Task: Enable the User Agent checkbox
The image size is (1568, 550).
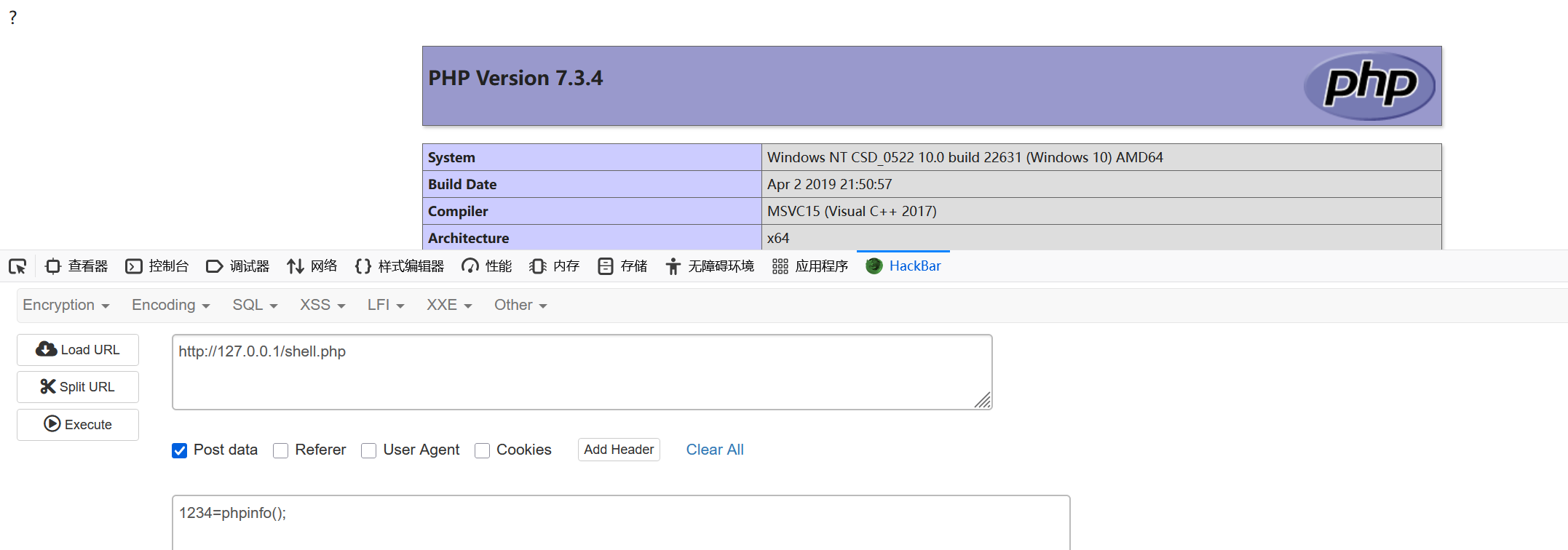Action: pos(369,450)
